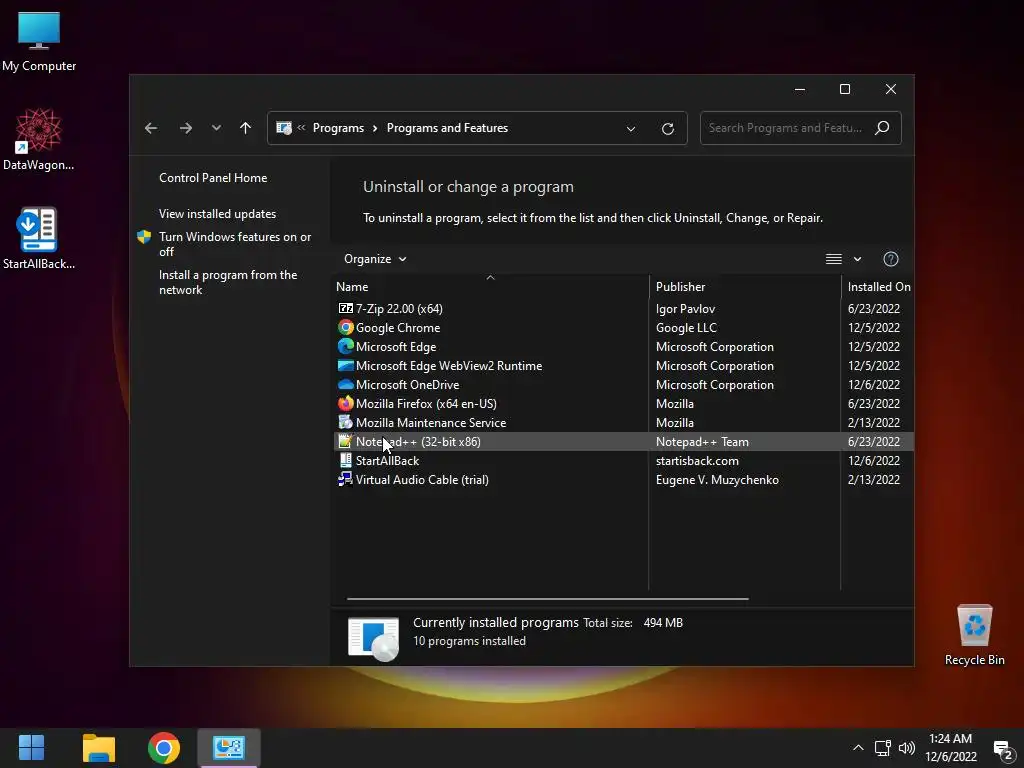This screenshot has height=768, width=1024.
Task: Click the Control Panel taskbar icon
Action: pyautogui.click(x=229, y=748)
